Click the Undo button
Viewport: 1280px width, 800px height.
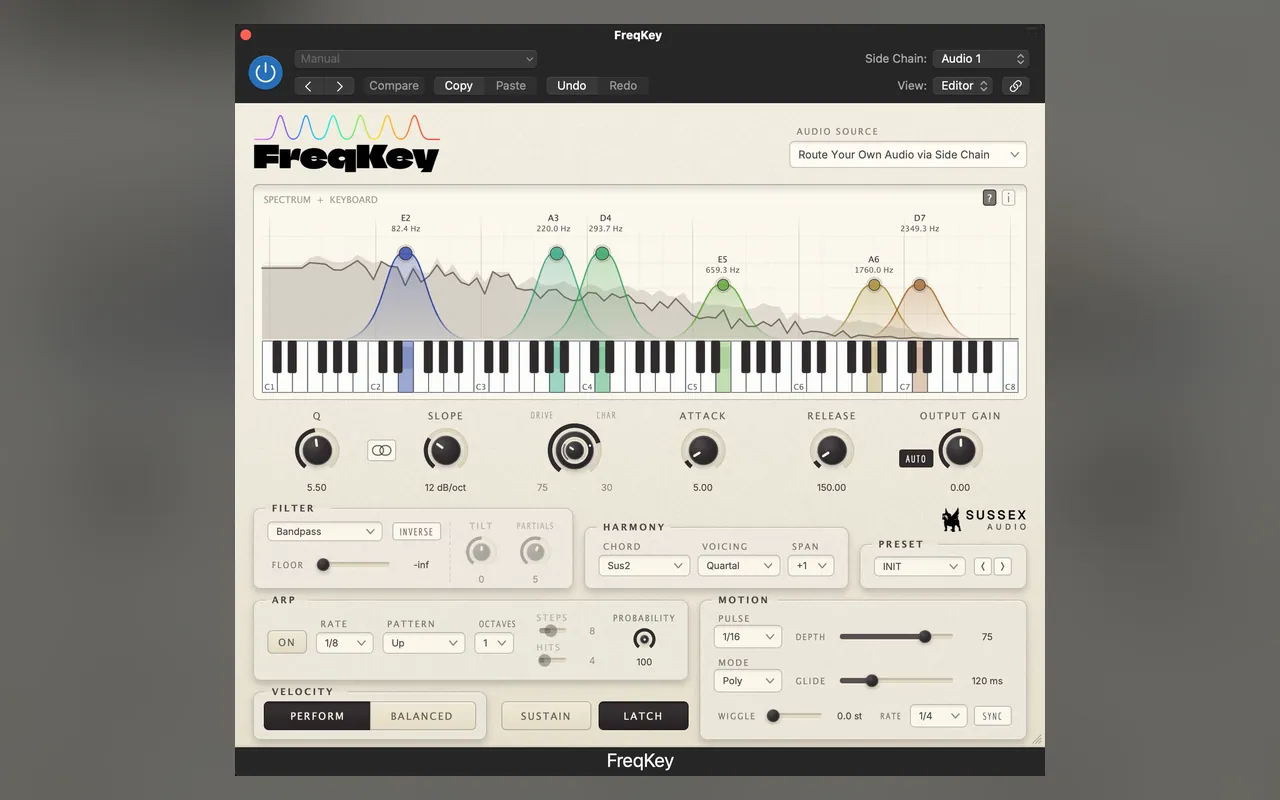(572, 86)
